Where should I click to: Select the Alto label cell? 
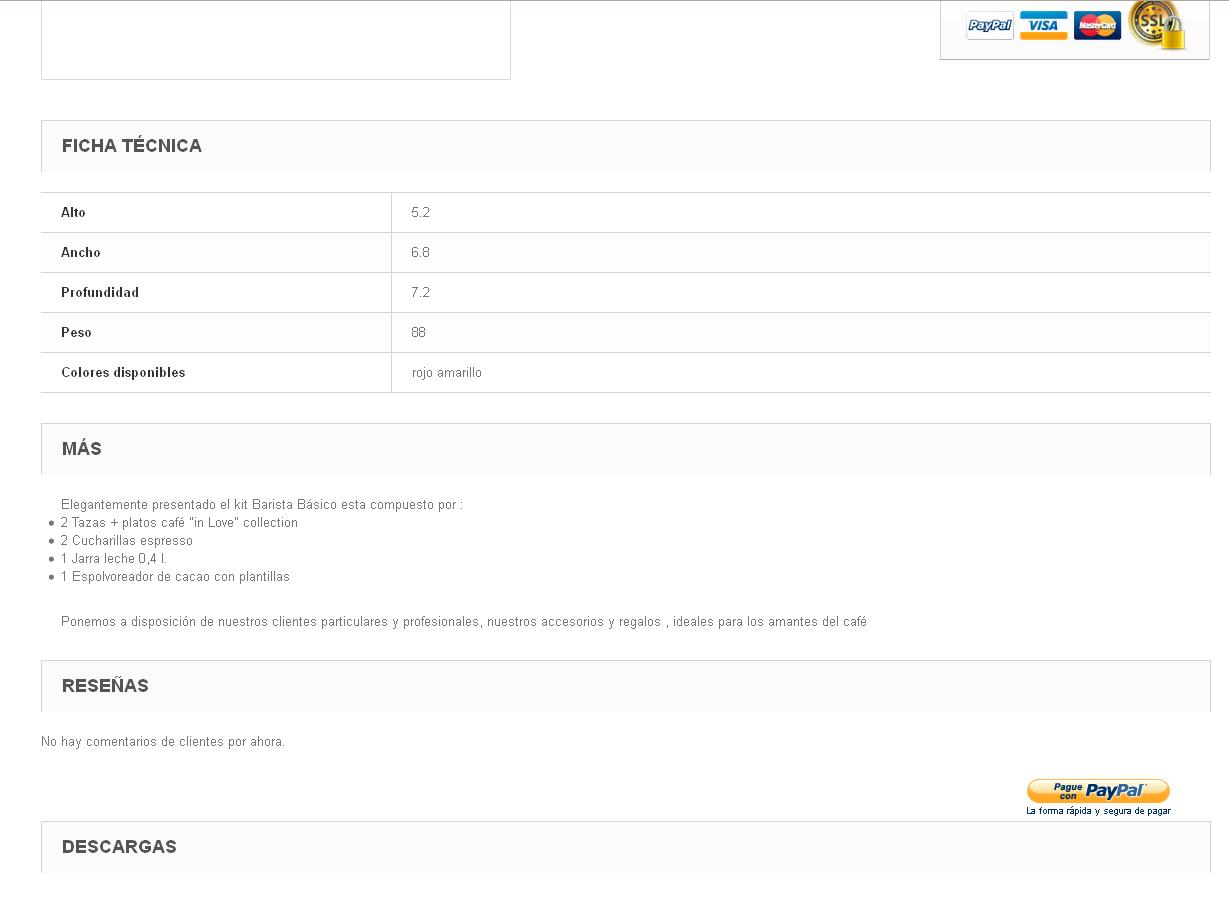pos(216,212)
